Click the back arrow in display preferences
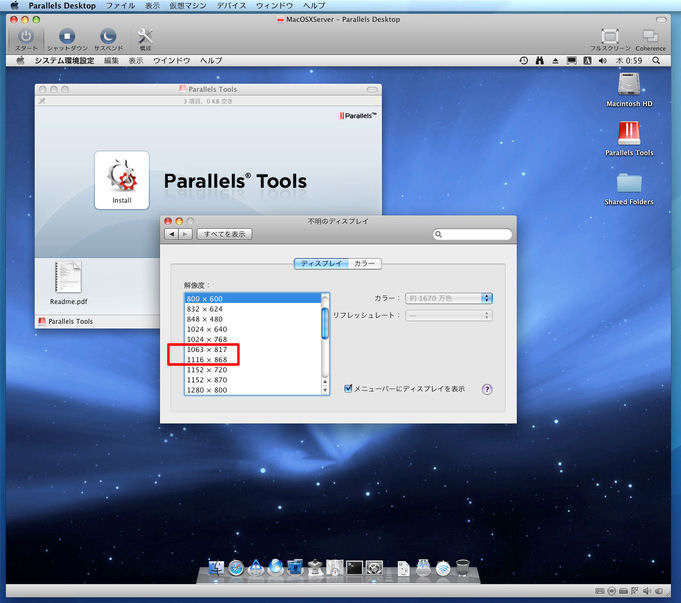Viewport: 681px width, 603px height. pyautogui.click(x=172, y=234)
